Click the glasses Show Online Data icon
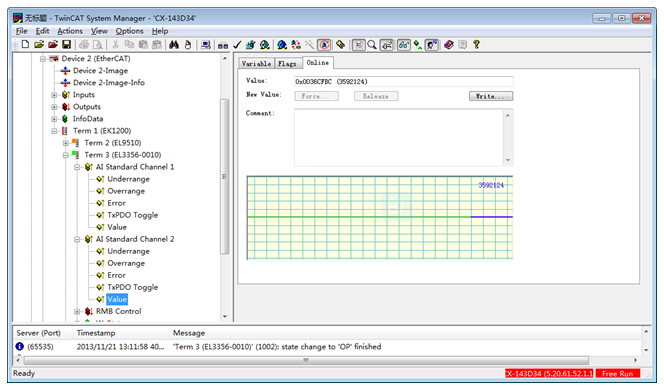 [x=404, y=44]
